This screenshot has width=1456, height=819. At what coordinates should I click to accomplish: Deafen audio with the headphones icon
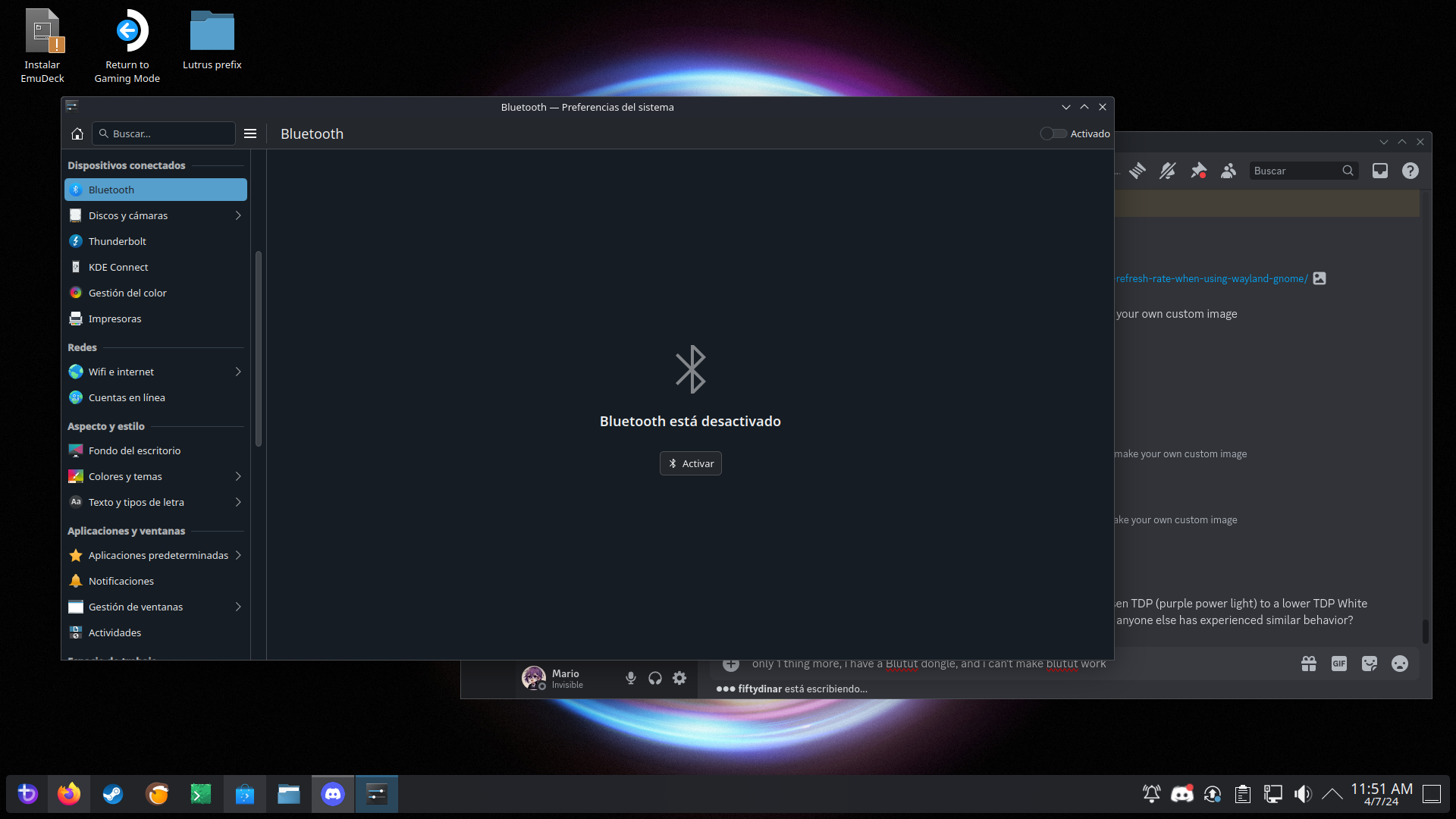click(655, 678)
